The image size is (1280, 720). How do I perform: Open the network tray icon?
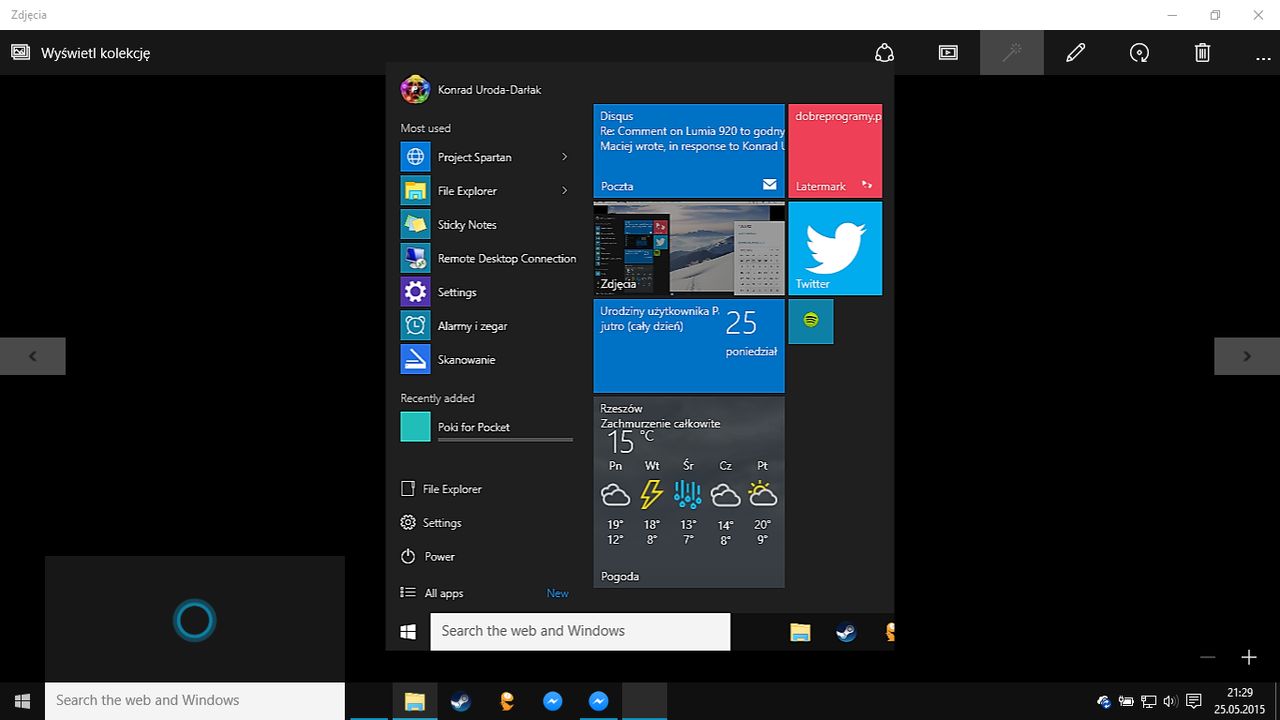[x=1148, y=701]
